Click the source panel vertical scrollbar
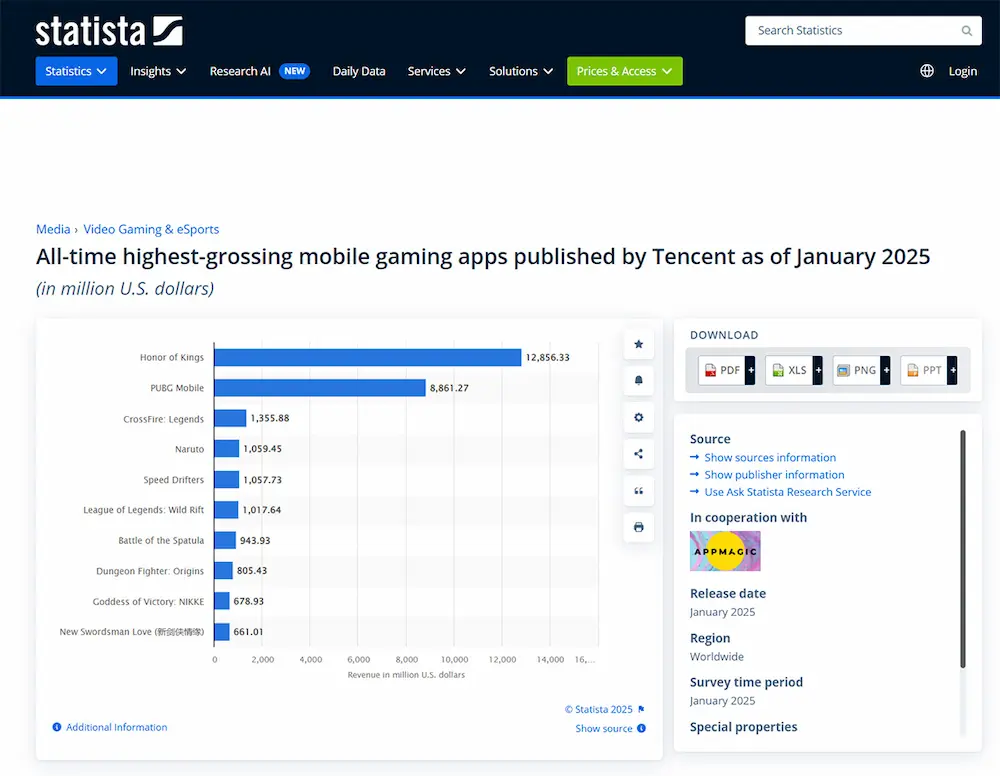 [963, 548]
